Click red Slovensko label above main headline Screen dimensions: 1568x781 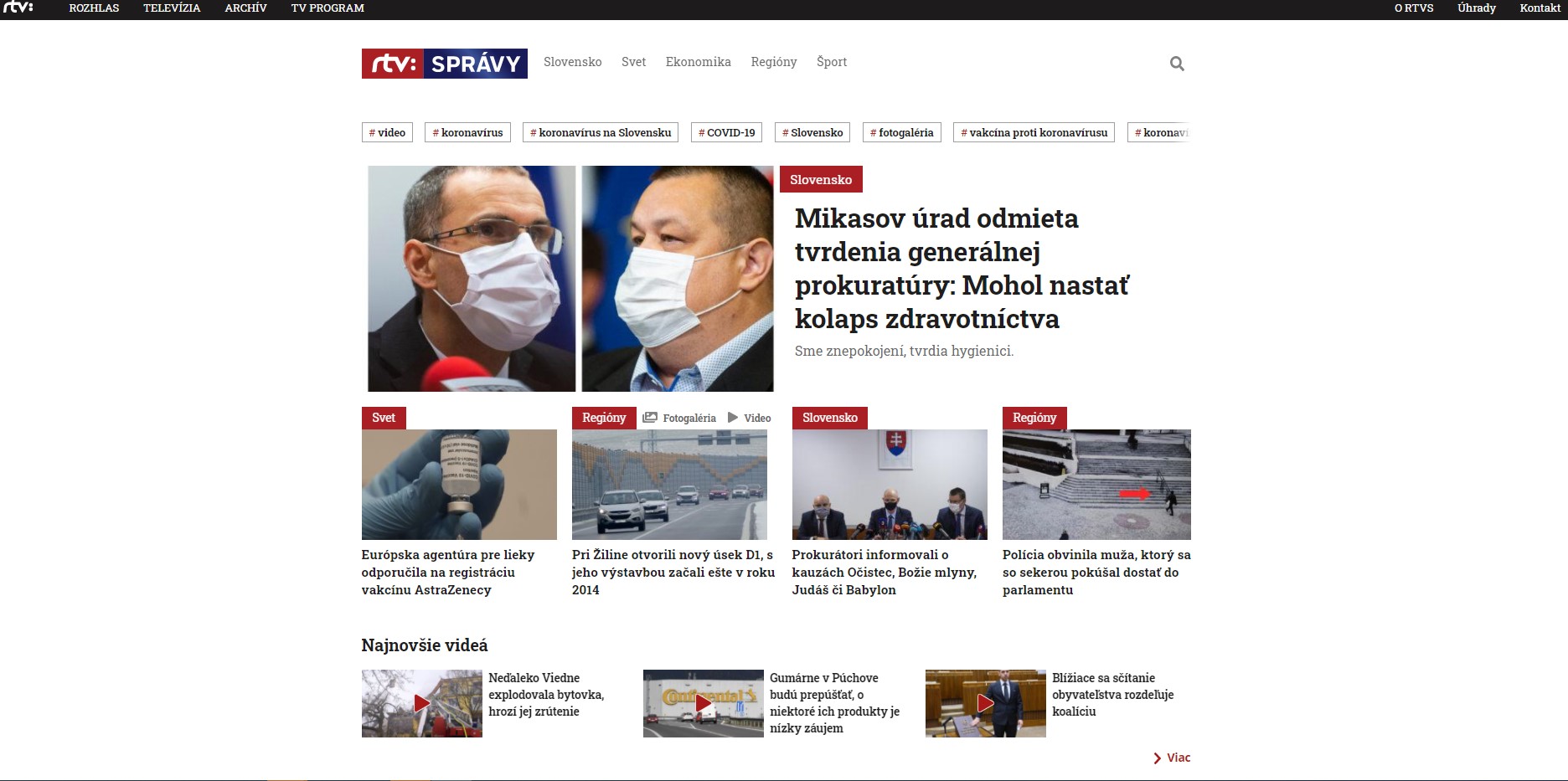(821, 180)
